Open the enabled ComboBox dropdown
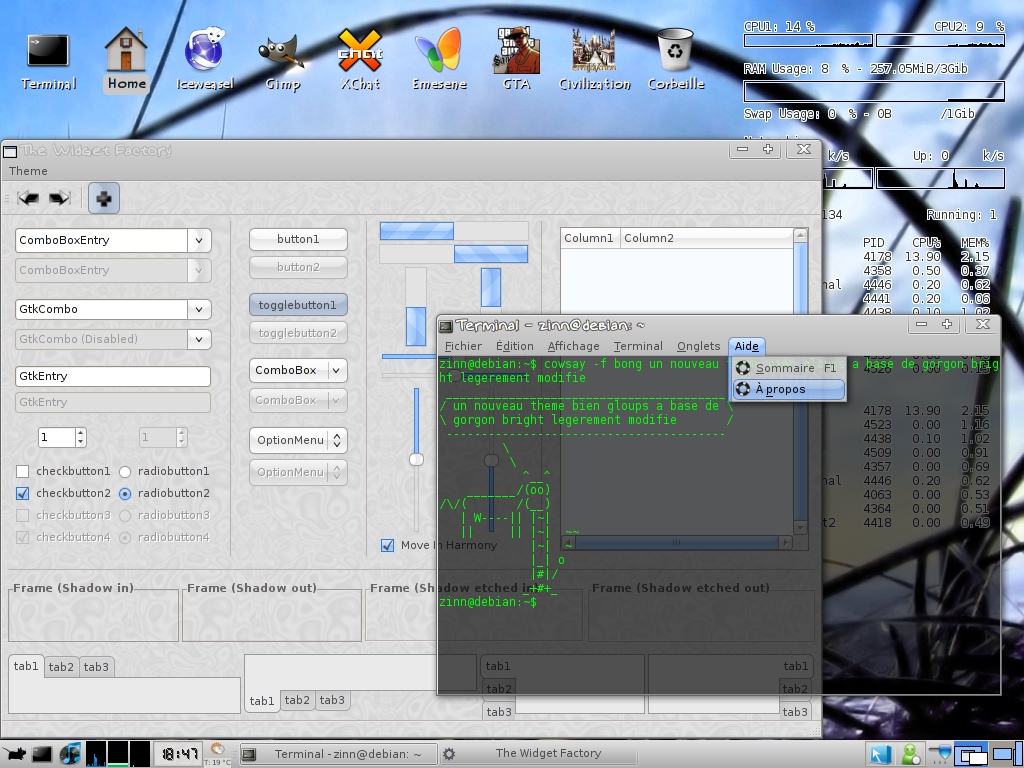This screenshot has height=768, width=1024. click(298, 370)
